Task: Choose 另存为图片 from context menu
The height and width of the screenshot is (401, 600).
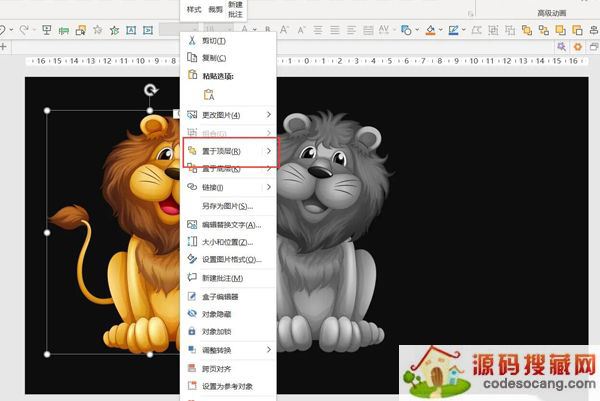Action: point(224,206)
